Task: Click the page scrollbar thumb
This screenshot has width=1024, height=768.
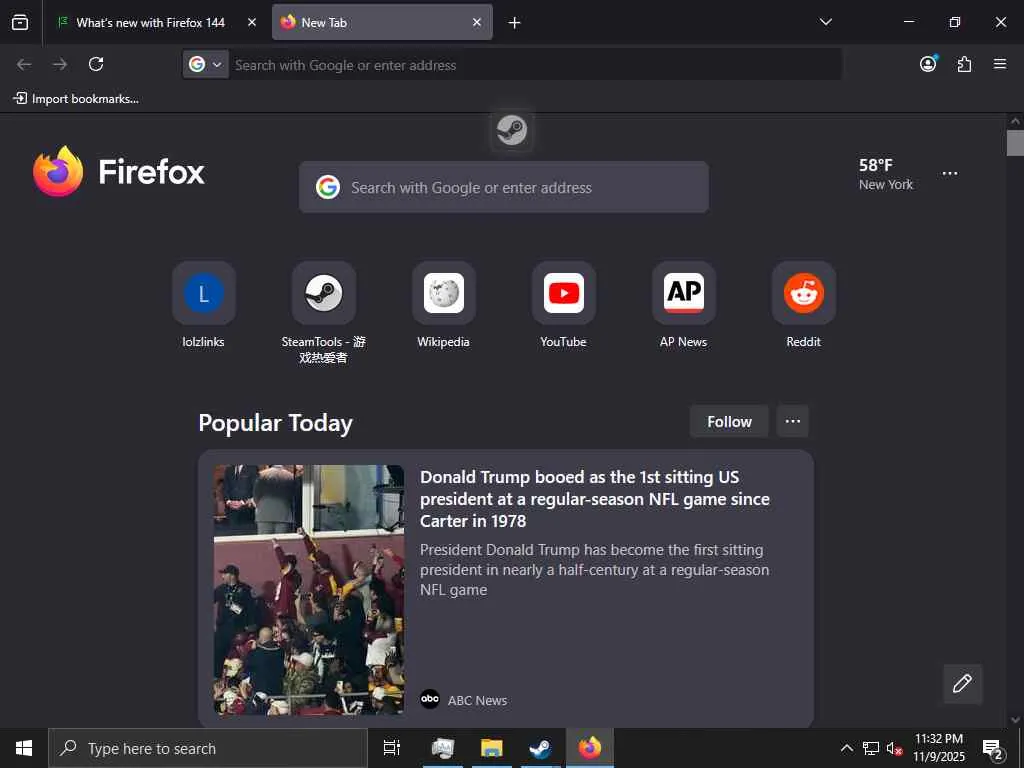Action: click(x=1015, y=143)
